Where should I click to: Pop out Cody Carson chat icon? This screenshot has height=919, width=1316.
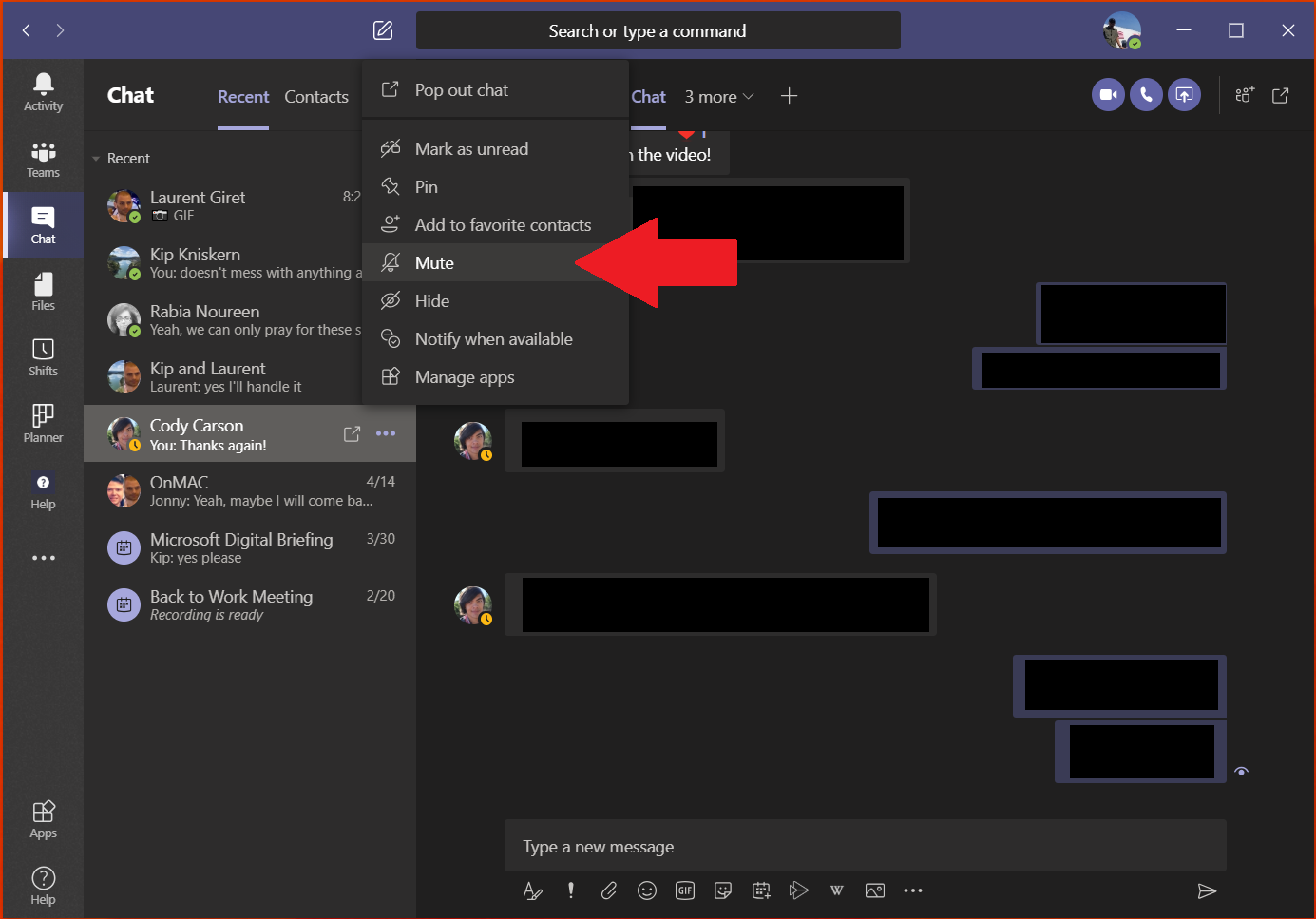(x=352, y=433)
